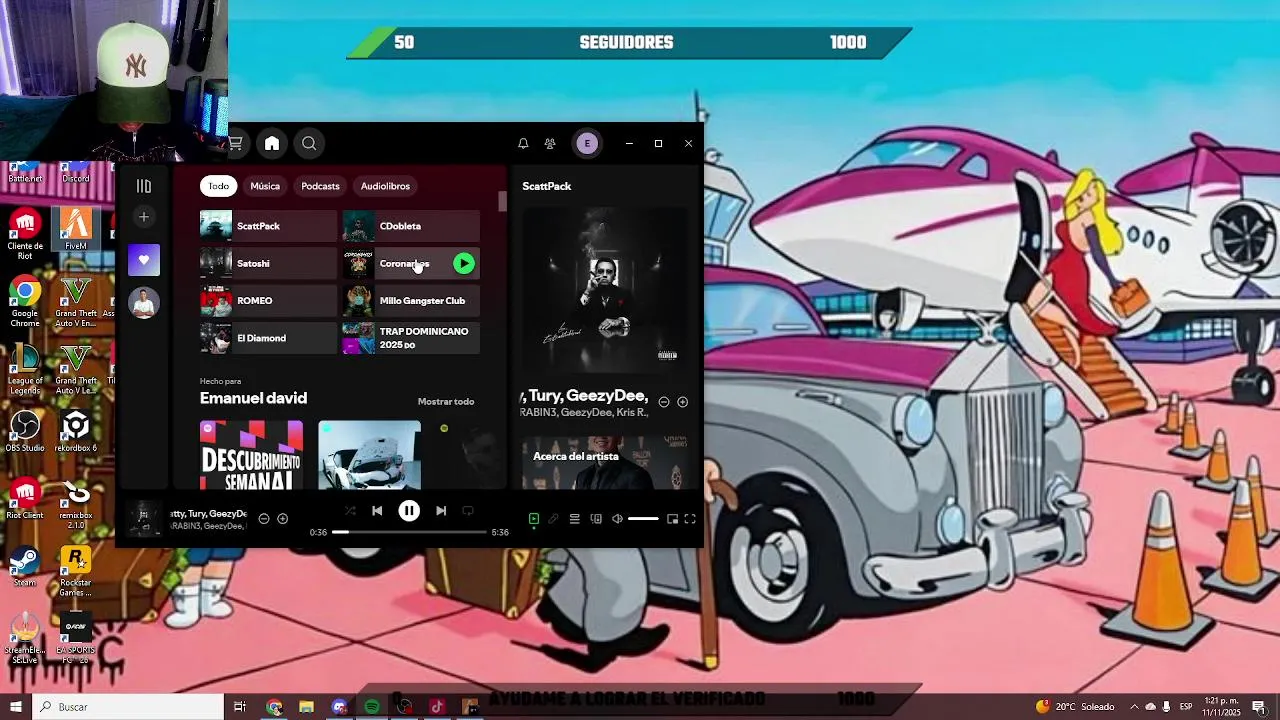Click the Mostrar todo link

(446, 402)
